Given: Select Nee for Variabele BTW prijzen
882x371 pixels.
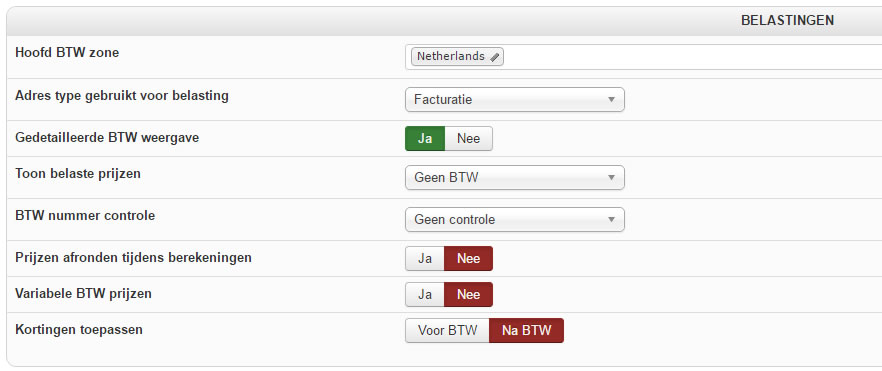Looking at the screenshot, I should pos(469,295).
